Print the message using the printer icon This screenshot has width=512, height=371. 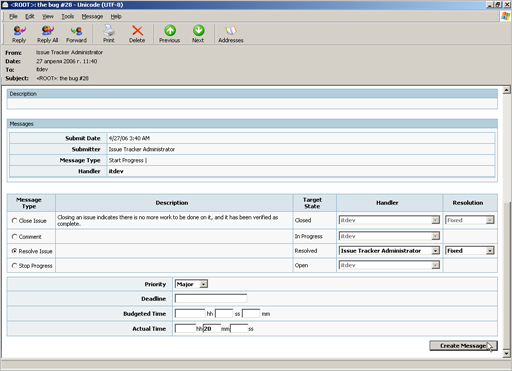pos(109,34)
